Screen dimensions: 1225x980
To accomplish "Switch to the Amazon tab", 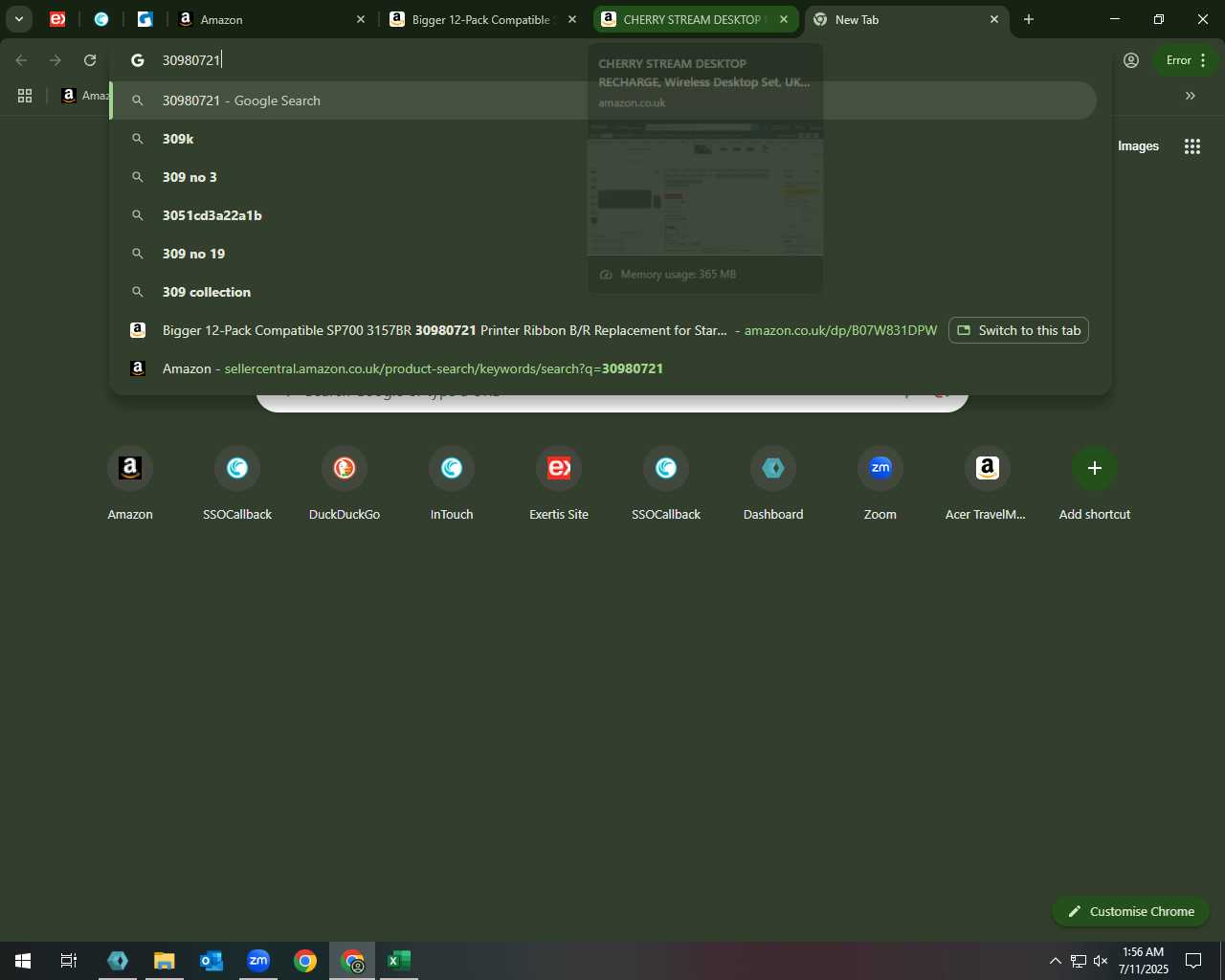I will pos(273,19).
